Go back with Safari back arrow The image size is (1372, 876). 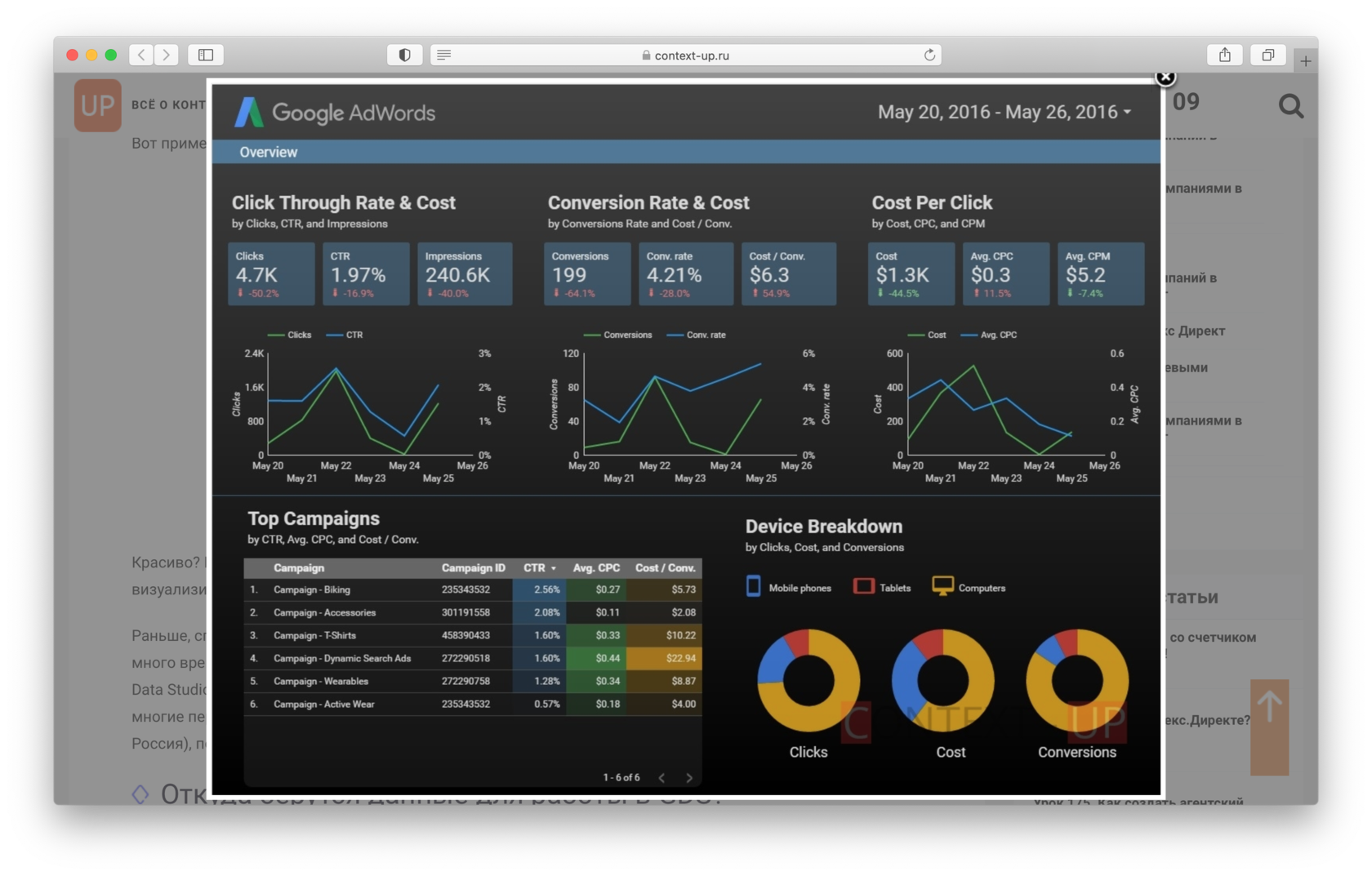[x=141, y=55]
